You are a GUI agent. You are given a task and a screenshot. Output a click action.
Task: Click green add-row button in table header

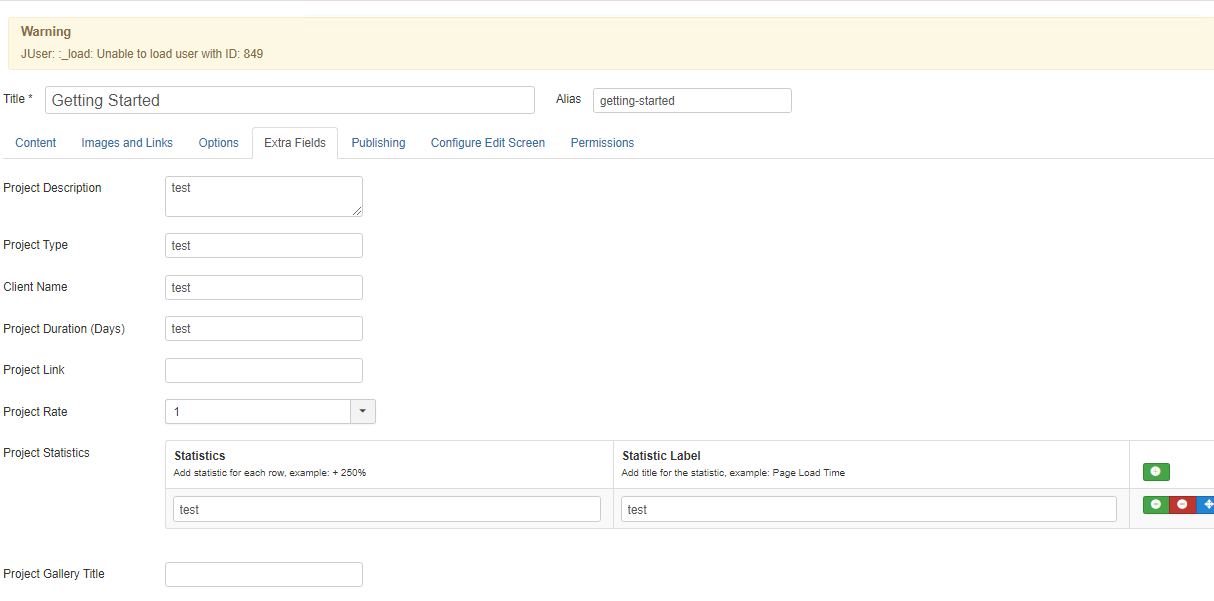pyautogui.click(x=1156, y=472)
